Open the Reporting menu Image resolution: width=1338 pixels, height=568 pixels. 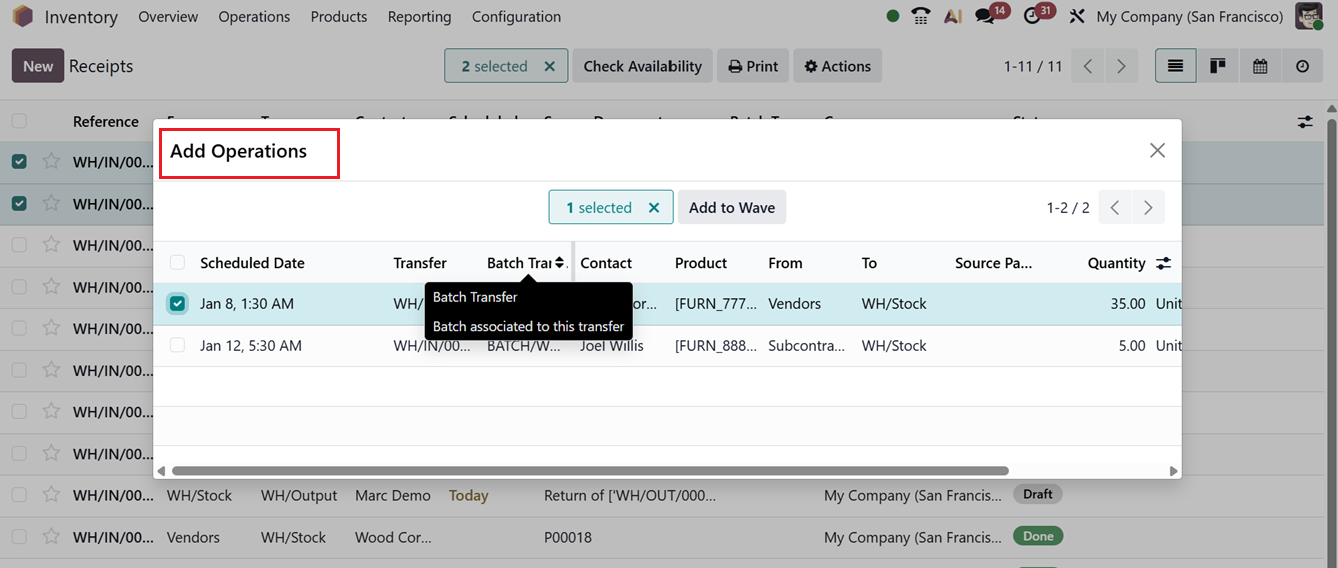[419, 17]
